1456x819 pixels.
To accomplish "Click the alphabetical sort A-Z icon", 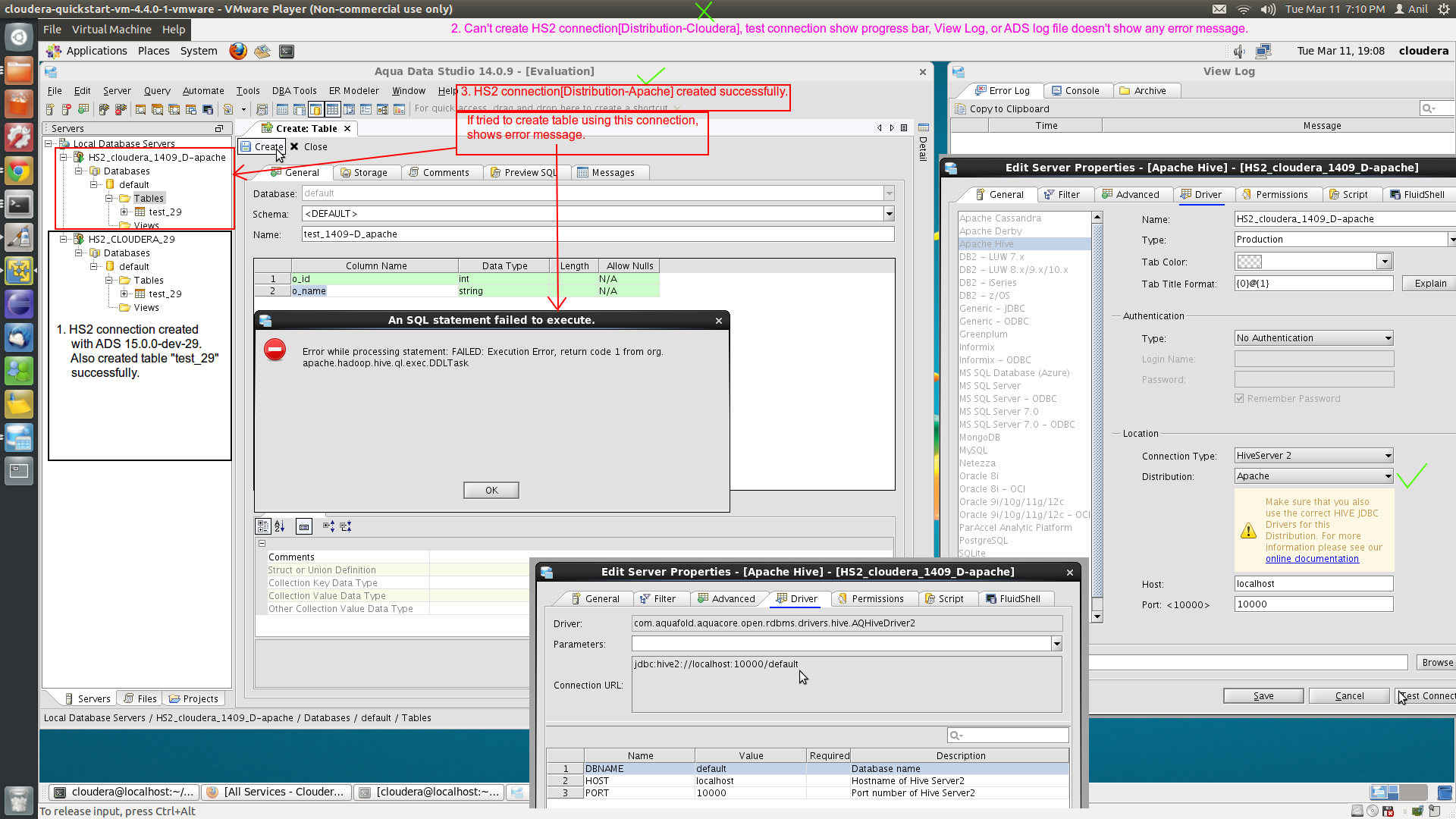I will click(280, 526).
